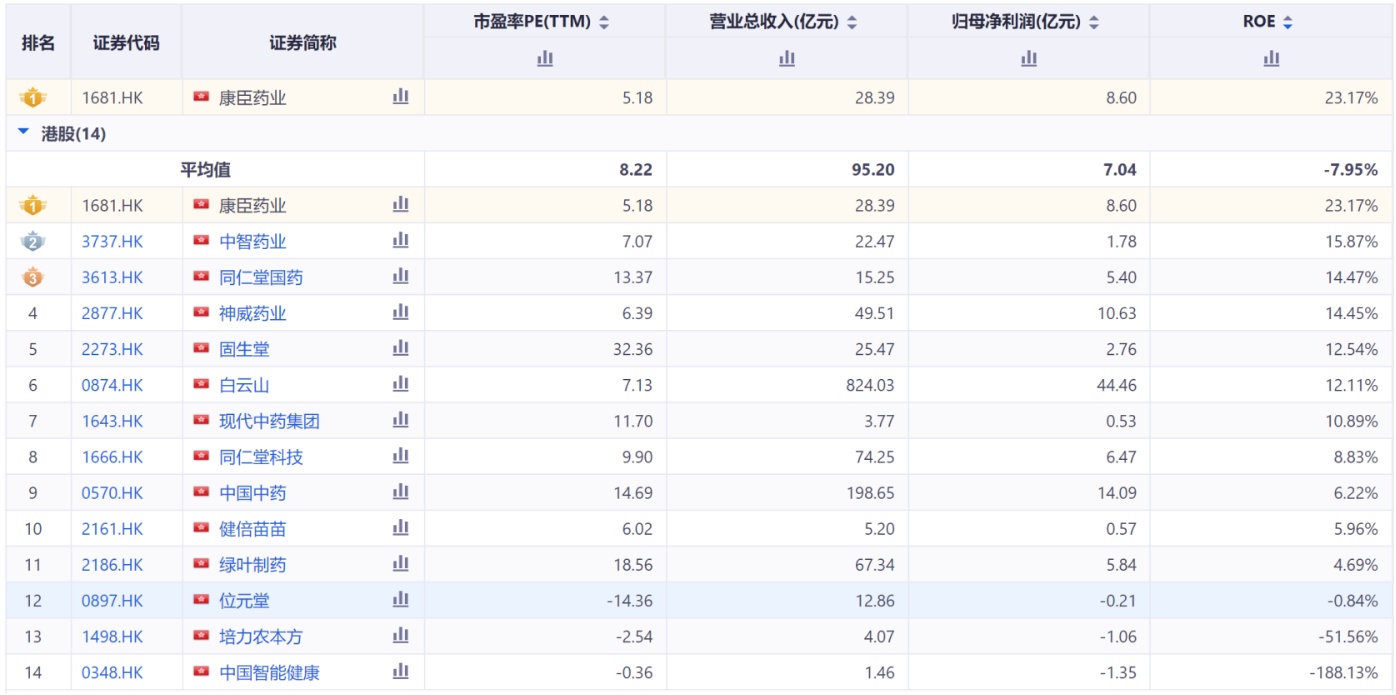Click chart icon under ROE header
1396x695 pixels.
pyautogui.click(x=1271, y=59)
